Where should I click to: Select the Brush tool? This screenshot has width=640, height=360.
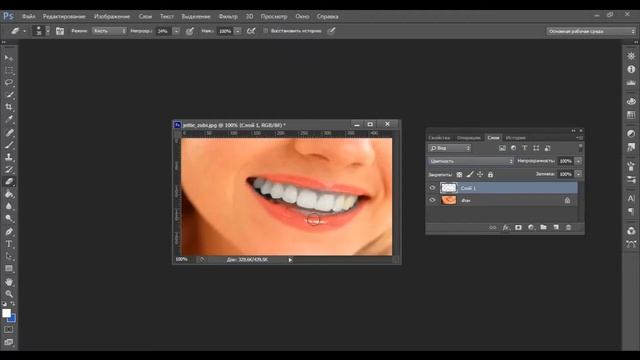coord(9,145)
